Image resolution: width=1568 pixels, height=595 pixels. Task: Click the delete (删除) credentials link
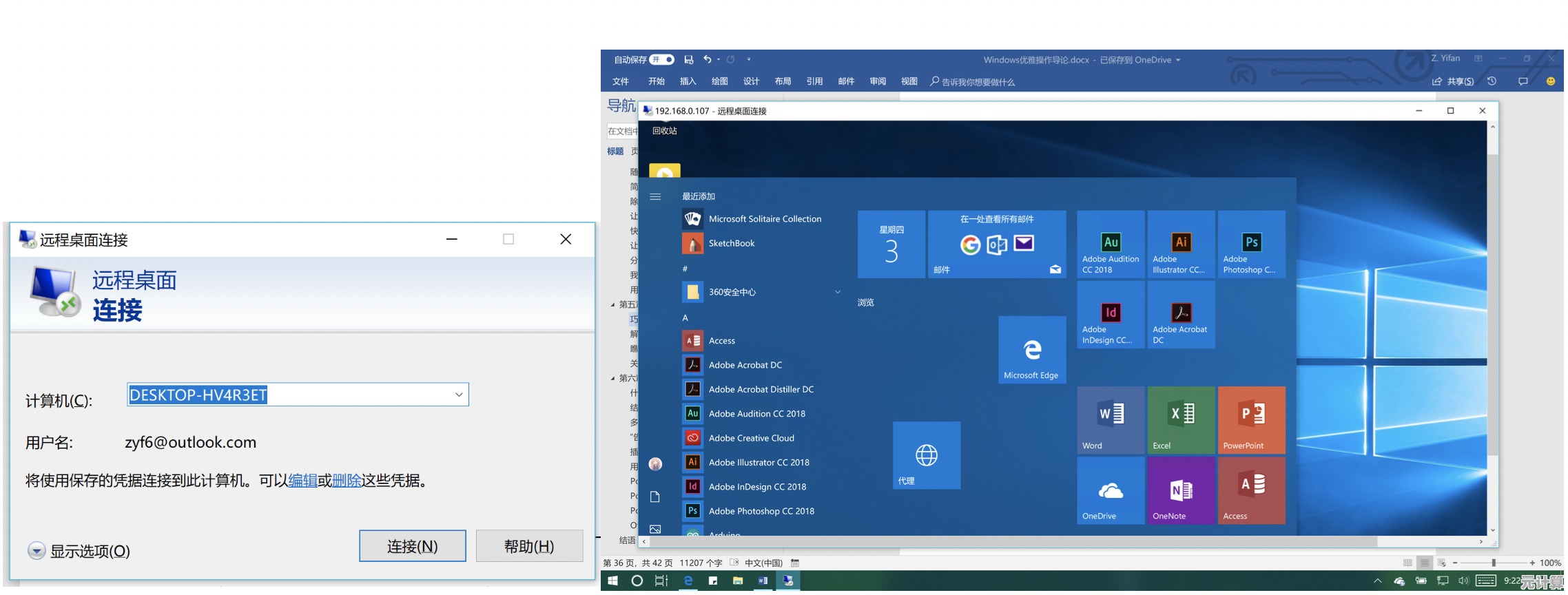(x=347, y=481)
